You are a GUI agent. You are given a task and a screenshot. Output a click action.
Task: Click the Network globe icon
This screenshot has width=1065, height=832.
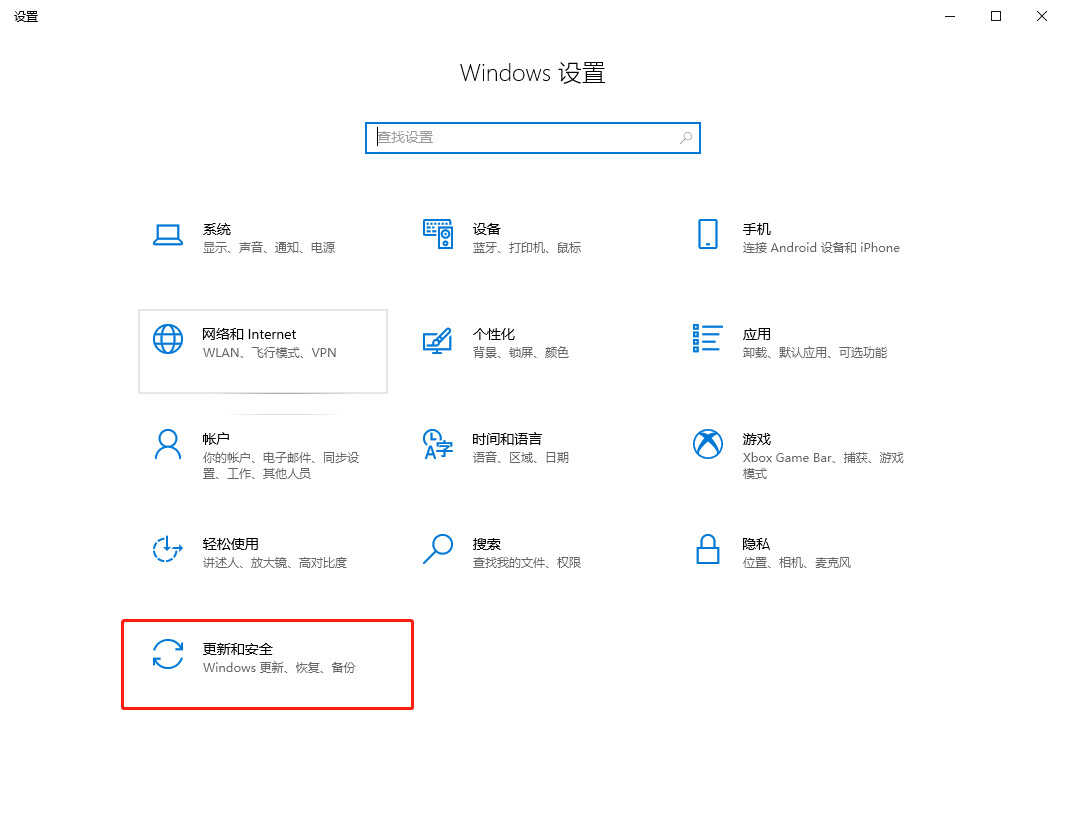coord(167,339)
